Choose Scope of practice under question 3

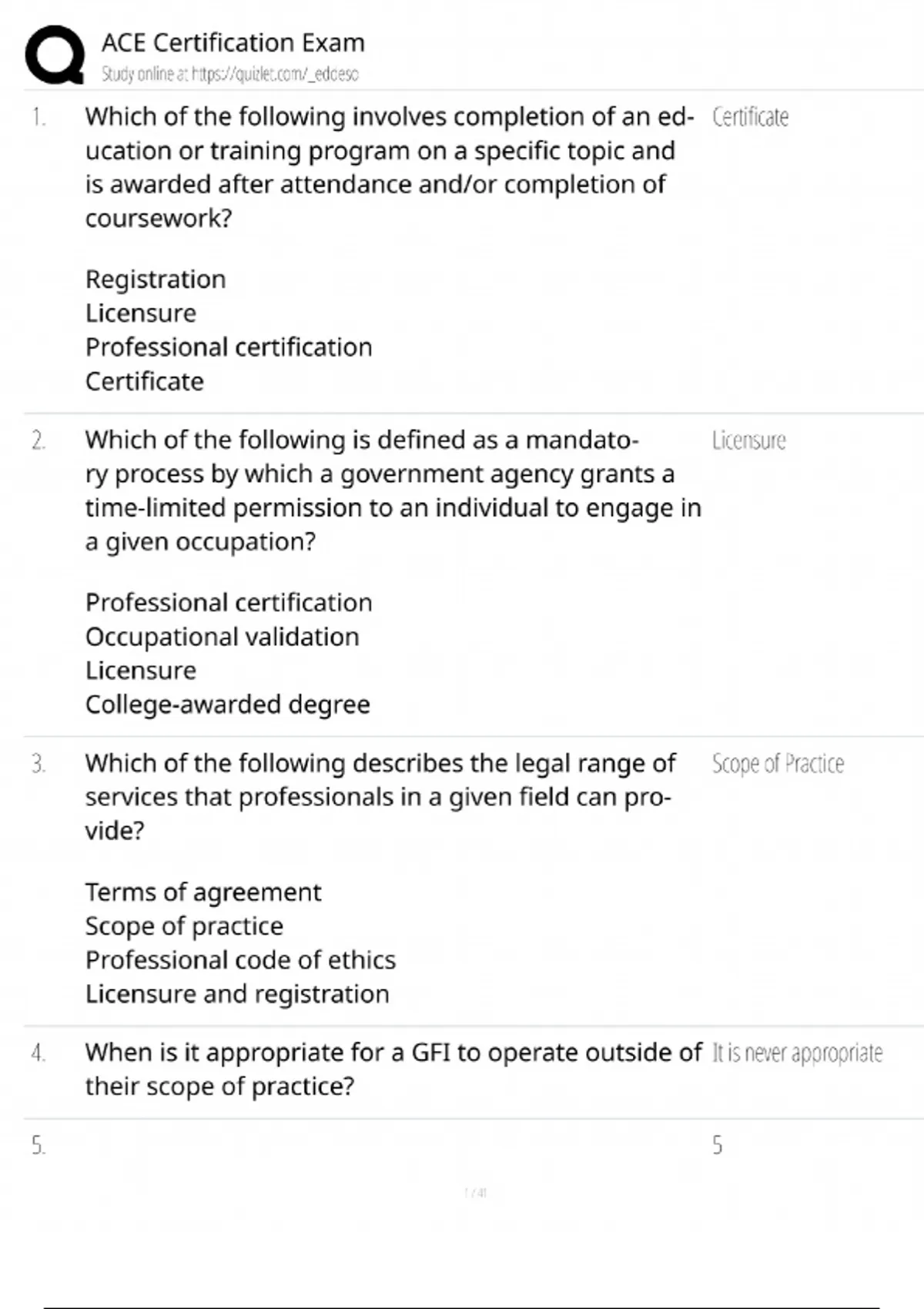point(184,926)
